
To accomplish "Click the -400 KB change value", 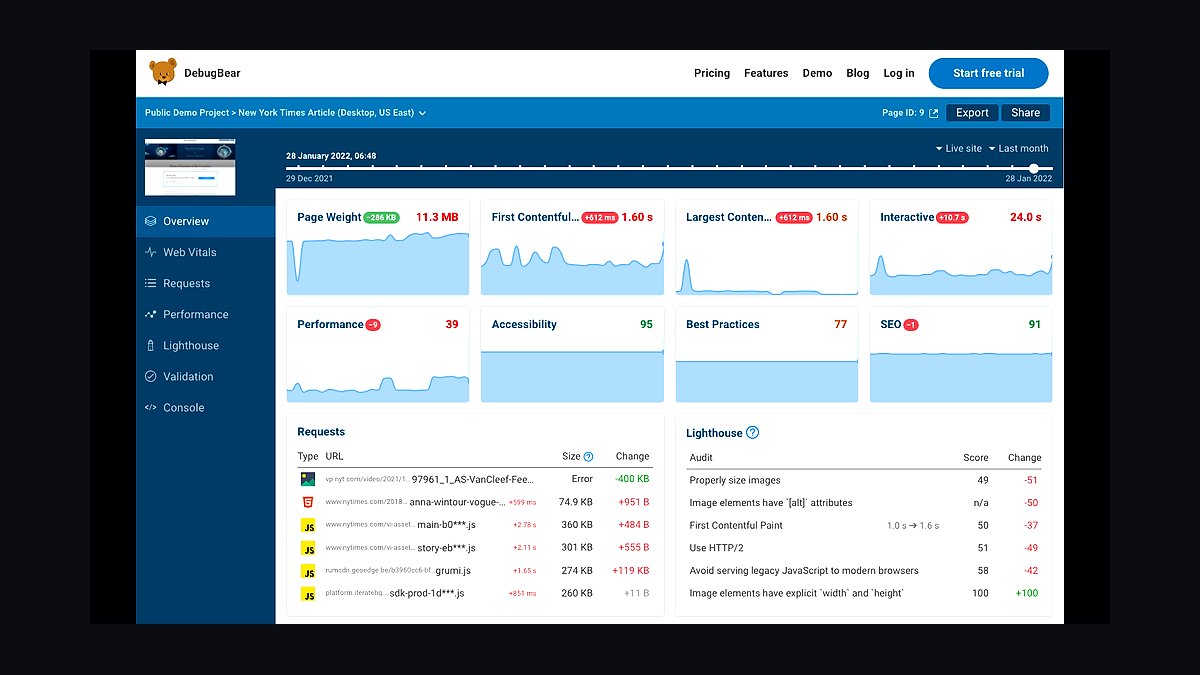I will click(631, 479).
